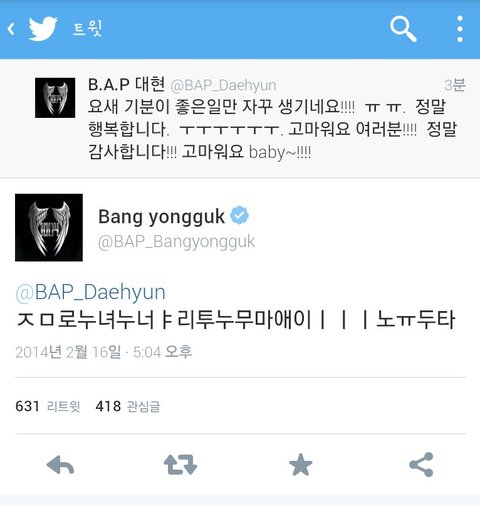The image size is (480, 506).
Task: Favorite the tweet with star icon
Action: (x=301, y=464)
